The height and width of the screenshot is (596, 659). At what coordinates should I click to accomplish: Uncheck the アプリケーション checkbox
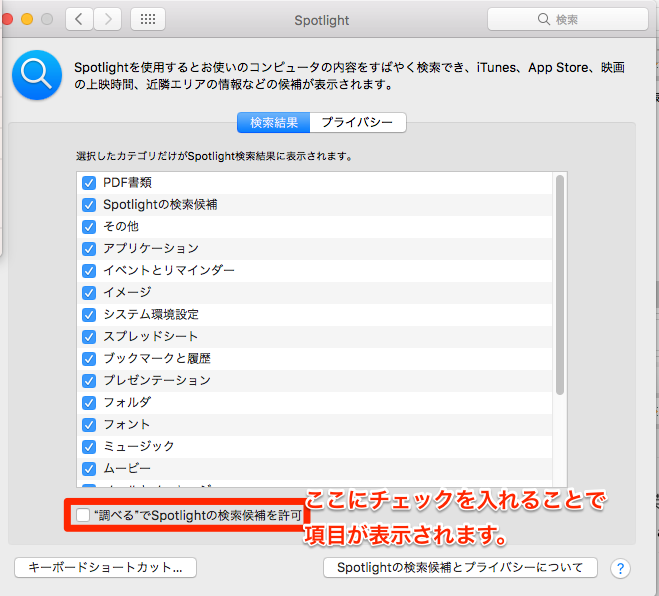pos(89,248)
